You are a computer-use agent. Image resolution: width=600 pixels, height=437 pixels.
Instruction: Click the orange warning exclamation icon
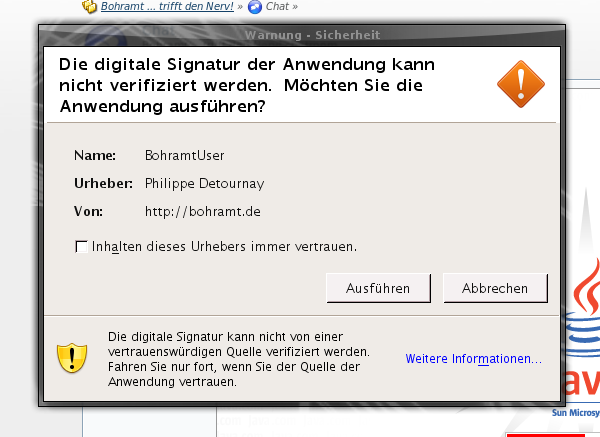tap(522, 84)
